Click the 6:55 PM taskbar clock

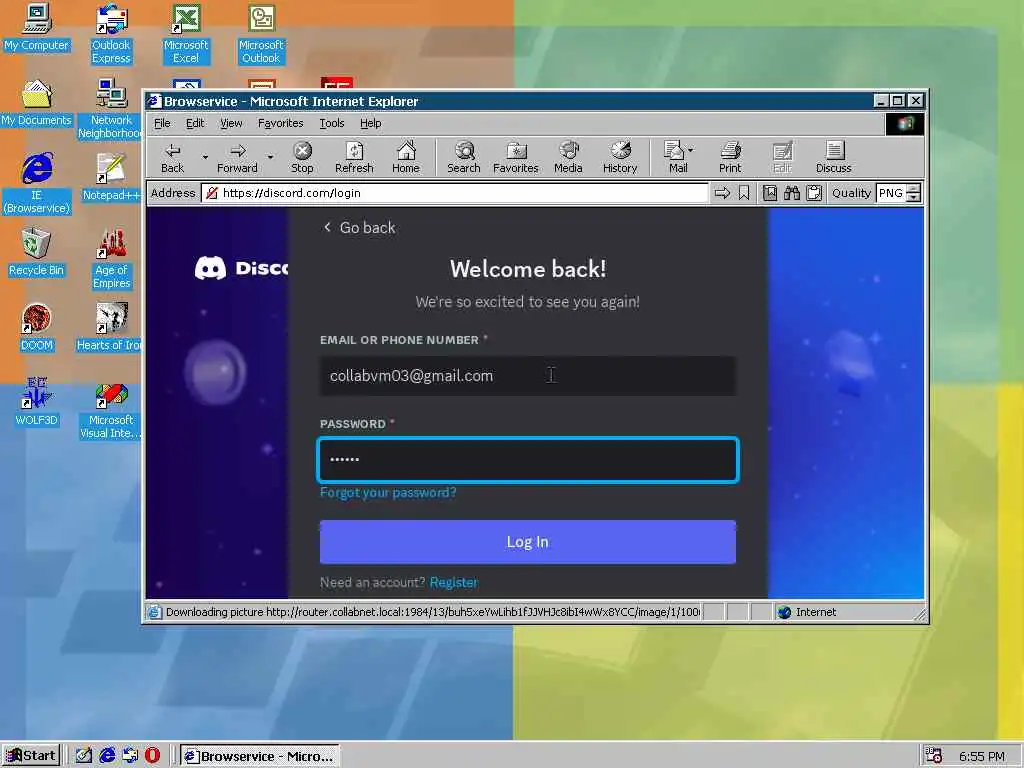point(982,757)
